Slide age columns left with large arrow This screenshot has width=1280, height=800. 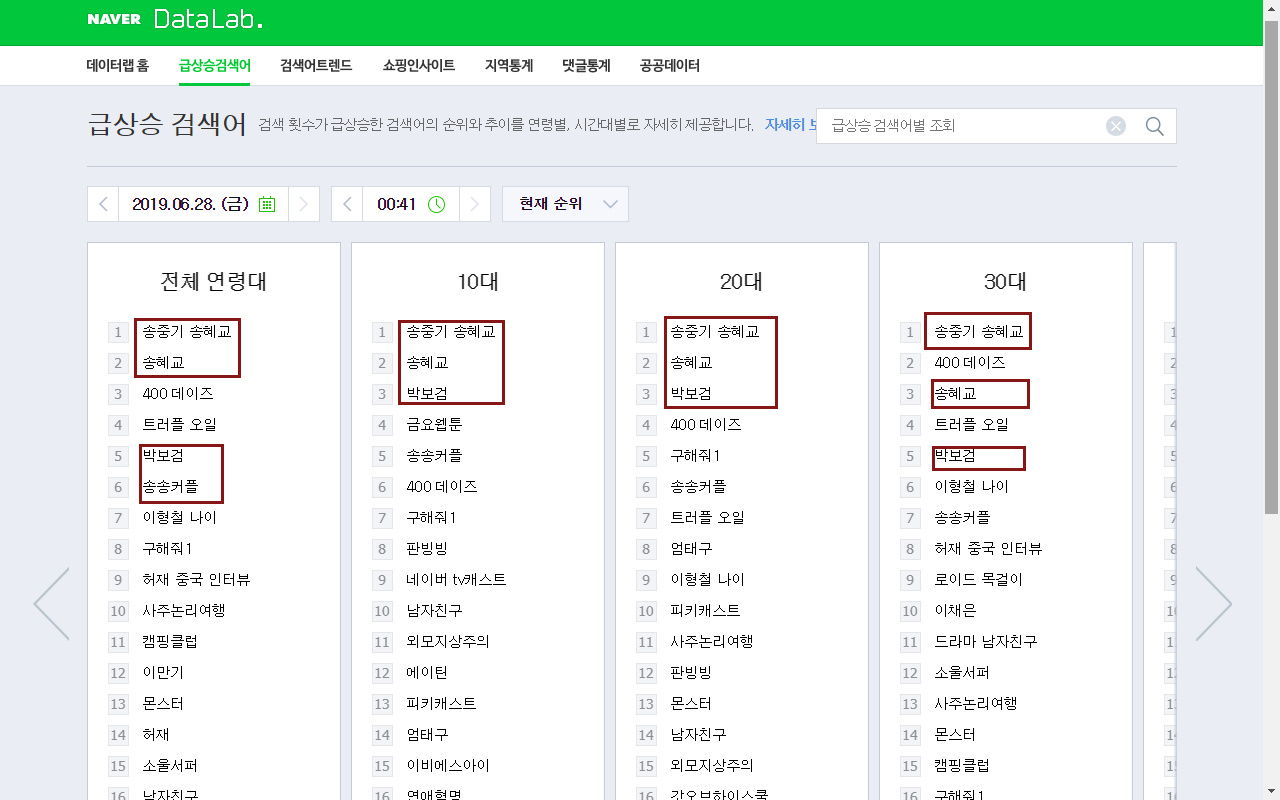point(52,604)
